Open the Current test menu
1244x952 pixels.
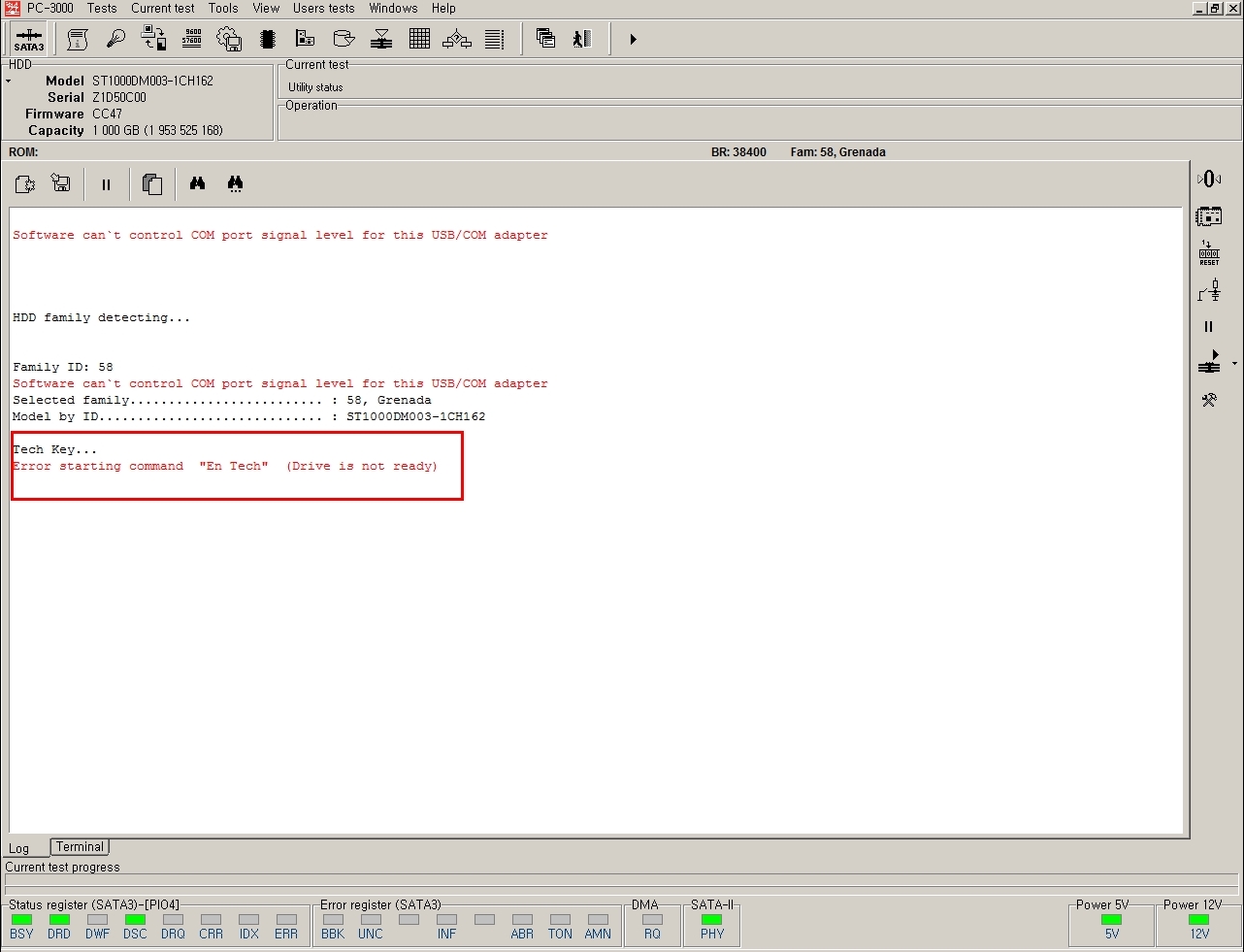tap(163, 8)
